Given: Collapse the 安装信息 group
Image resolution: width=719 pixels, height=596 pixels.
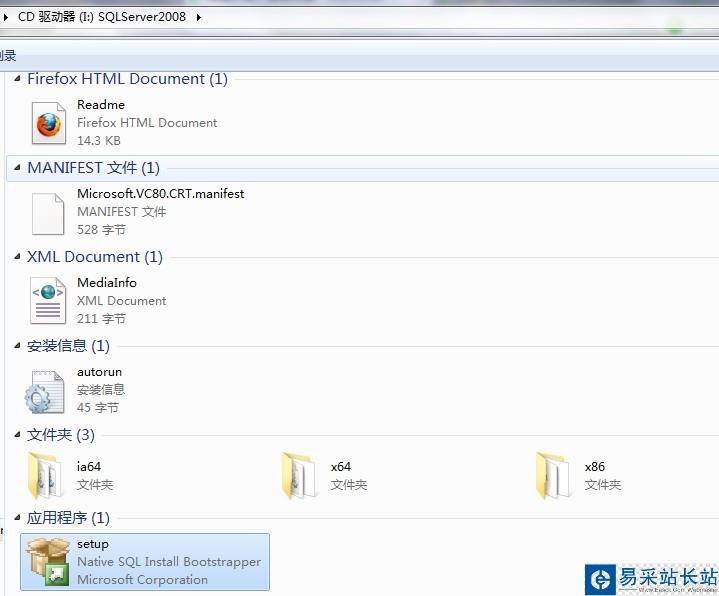Looking at the screenshot, I should point(17,345).
